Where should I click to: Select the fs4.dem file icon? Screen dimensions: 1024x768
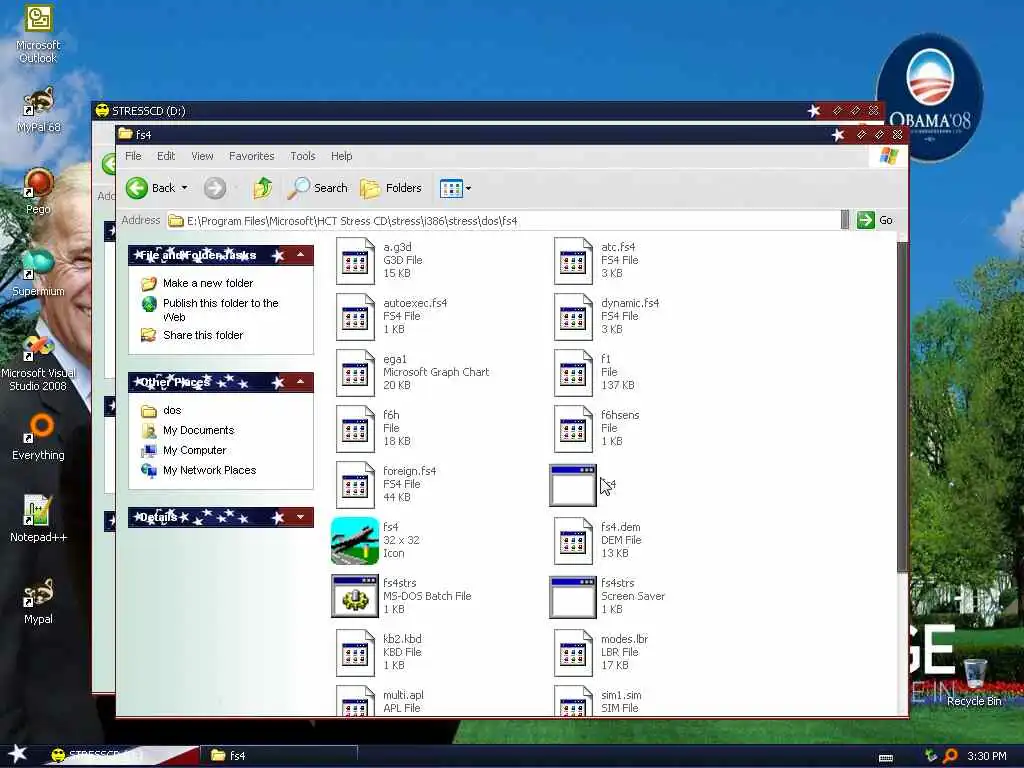click(573, 541)
